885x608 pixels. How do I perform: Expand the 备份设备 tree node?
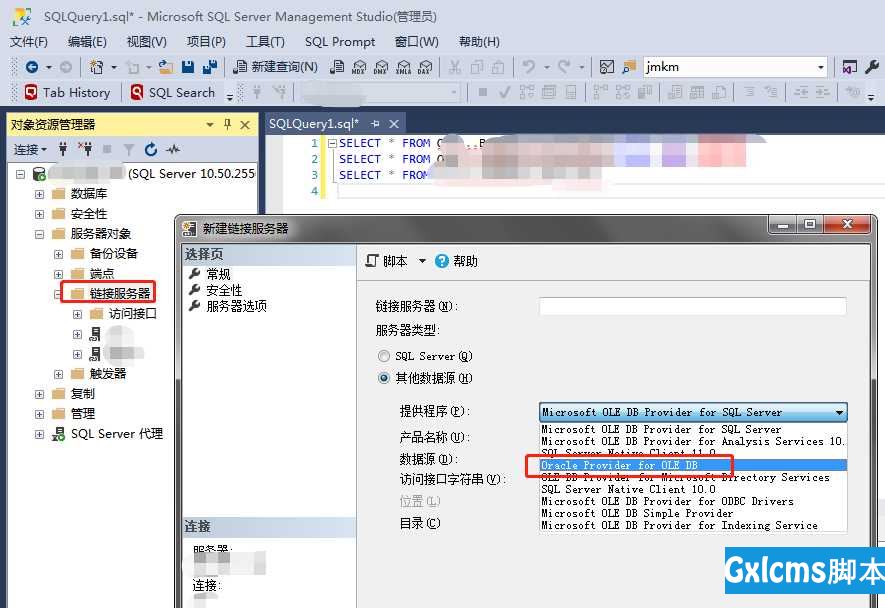pos(58,254)
